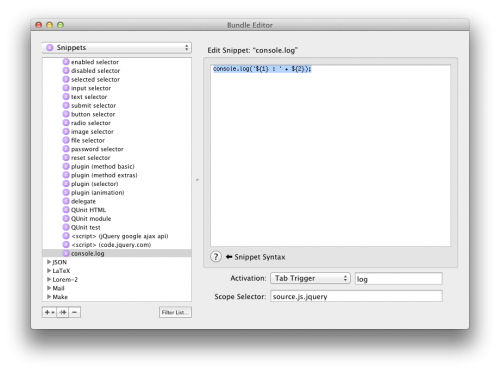
Task: Click the minus button to remove item
Action: (x=75, y=312)
